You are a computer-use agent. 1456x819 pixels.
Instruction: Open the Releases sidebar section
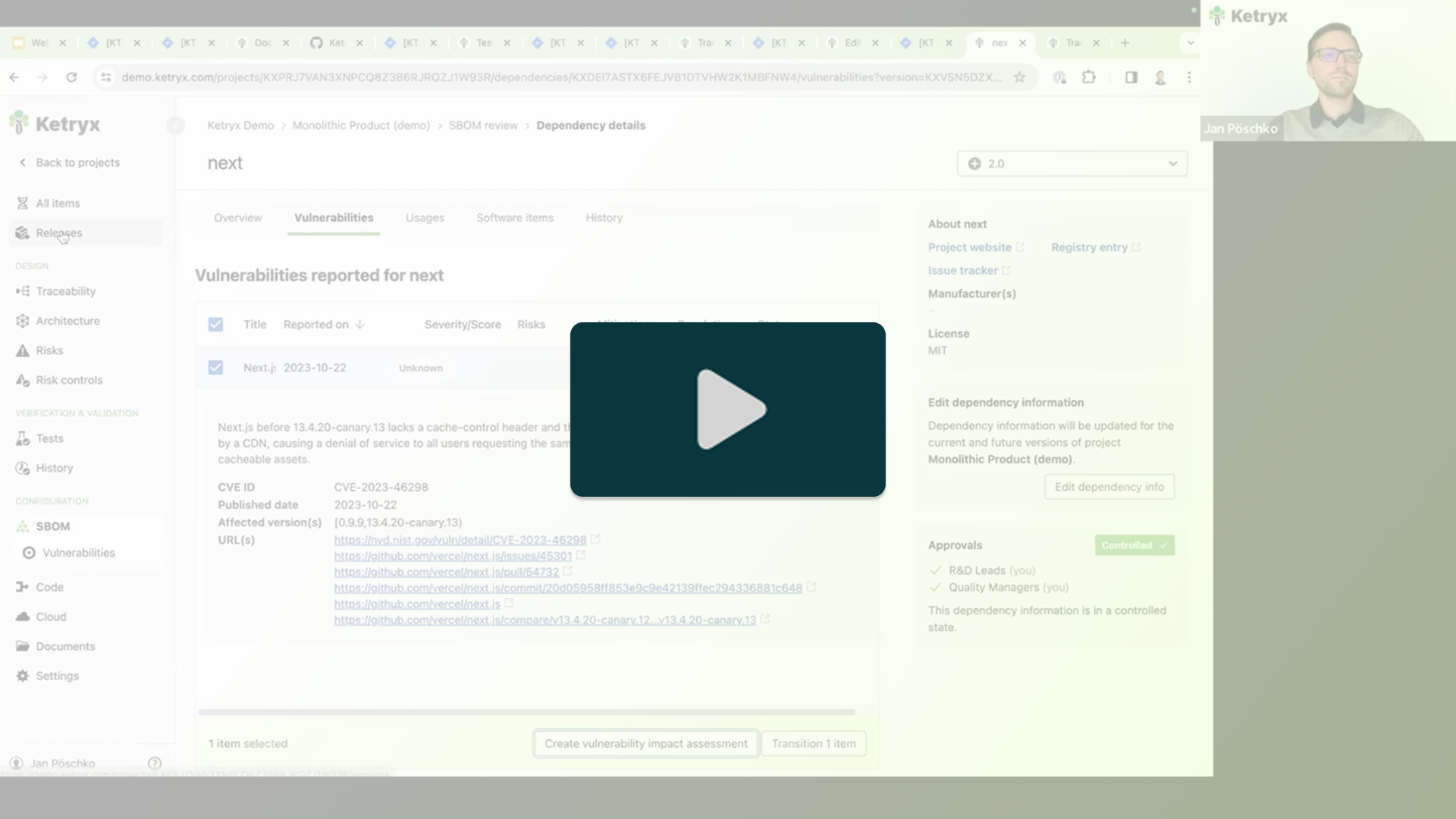pos(59,233)
